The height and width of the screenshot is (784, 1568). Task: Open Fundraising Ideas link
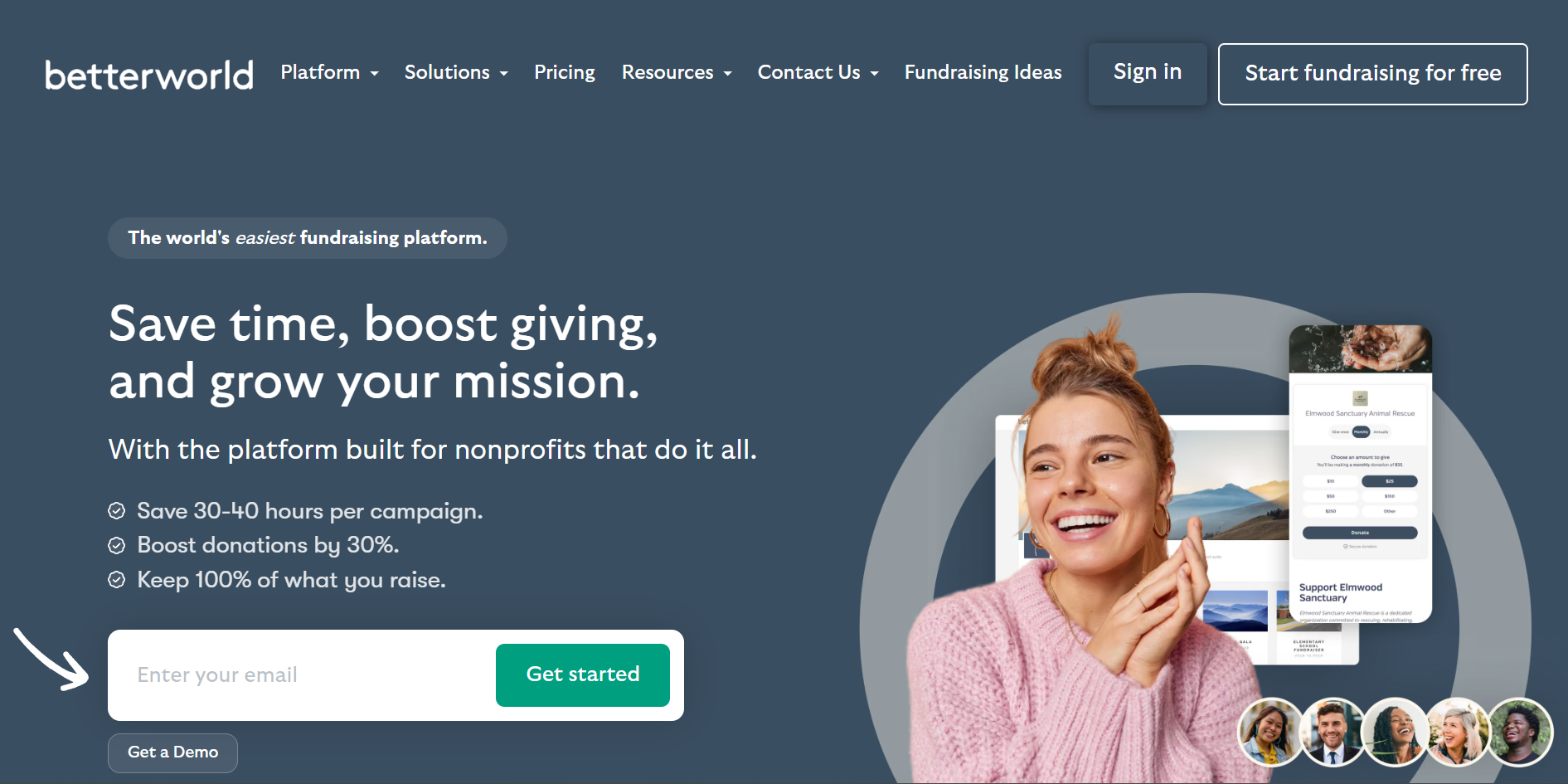click(983, 73)
